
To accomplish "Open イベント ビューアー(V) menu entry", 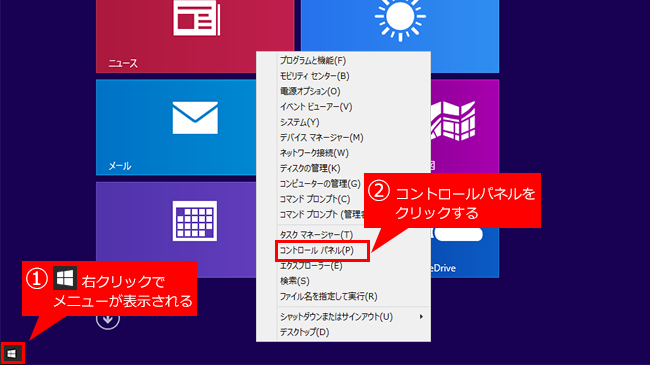I will click(x=343, y=107).
